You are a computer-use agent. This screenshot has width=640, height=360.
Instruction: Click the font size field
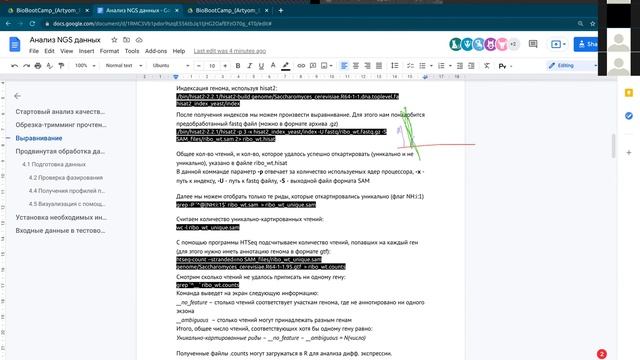(x=212, y=66)
